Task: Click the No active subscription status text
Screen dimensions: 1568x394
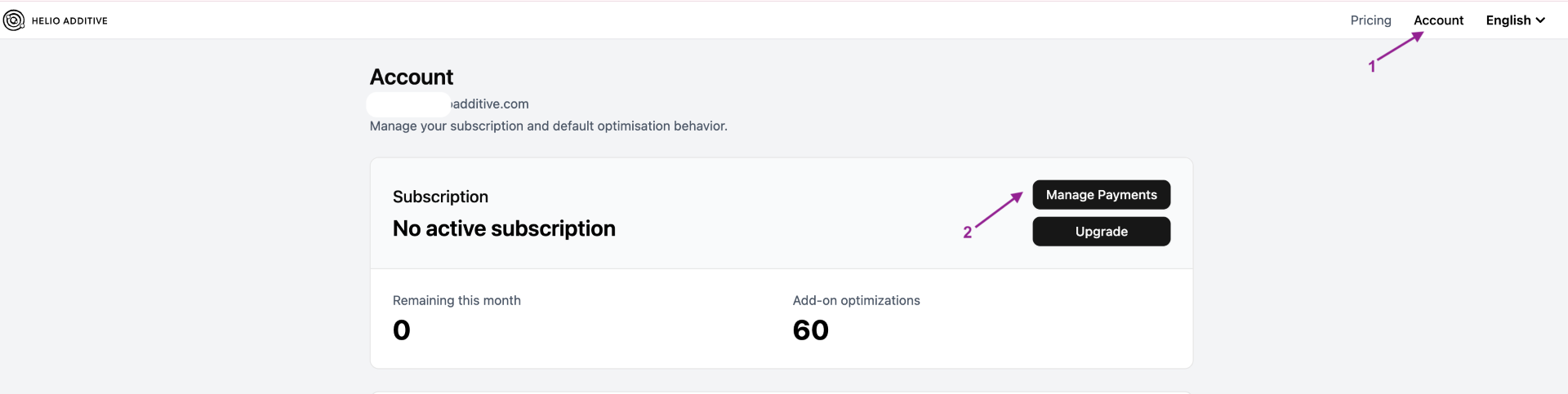Action: (x=504, y=228)
